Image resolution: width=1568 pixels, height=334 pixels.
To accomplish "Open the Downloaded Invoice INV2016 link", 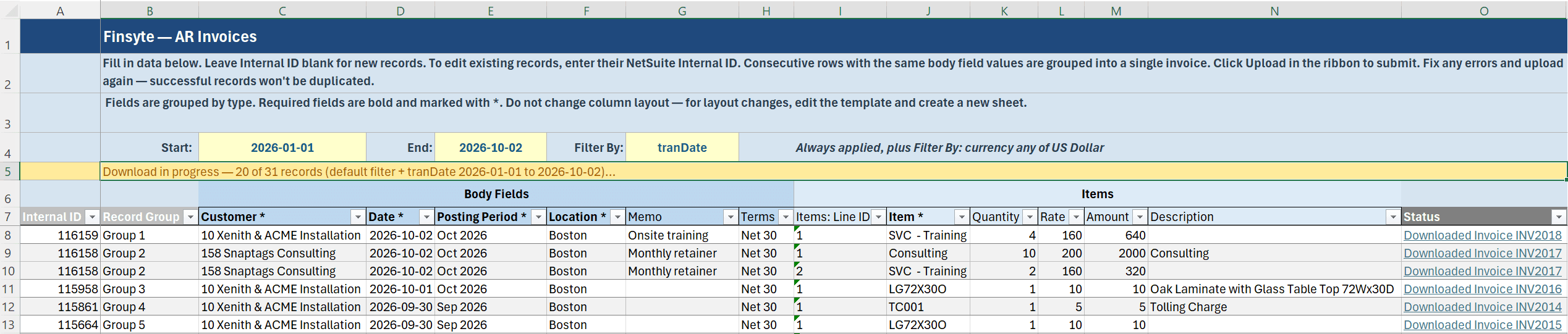I will click(1482, 289).
